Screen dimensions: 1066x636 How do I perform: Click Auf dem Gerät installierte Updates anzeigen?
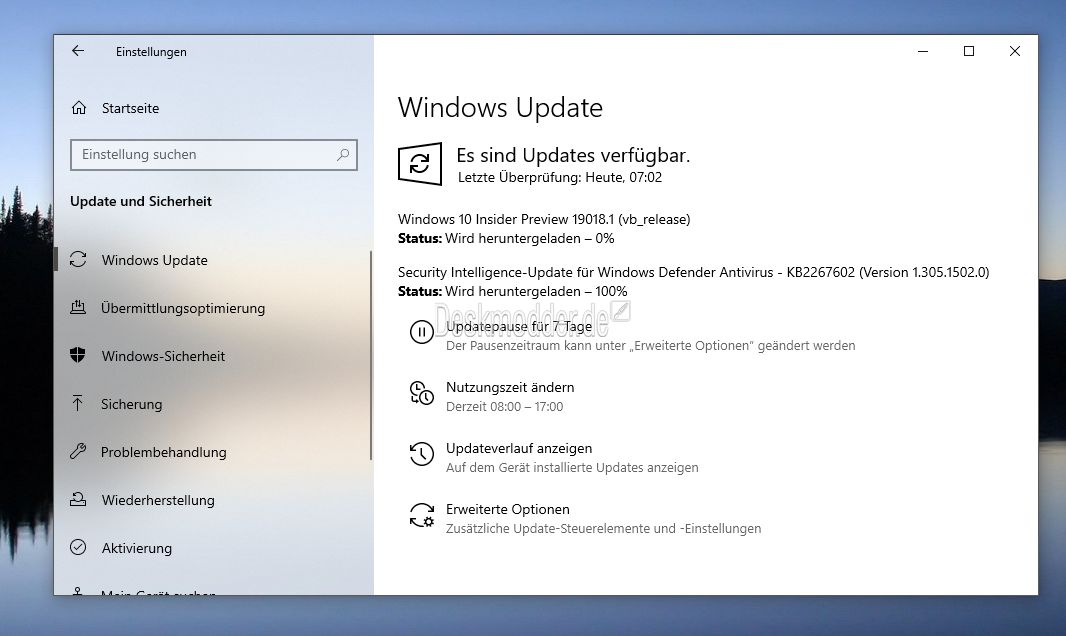tap(572, 467)
